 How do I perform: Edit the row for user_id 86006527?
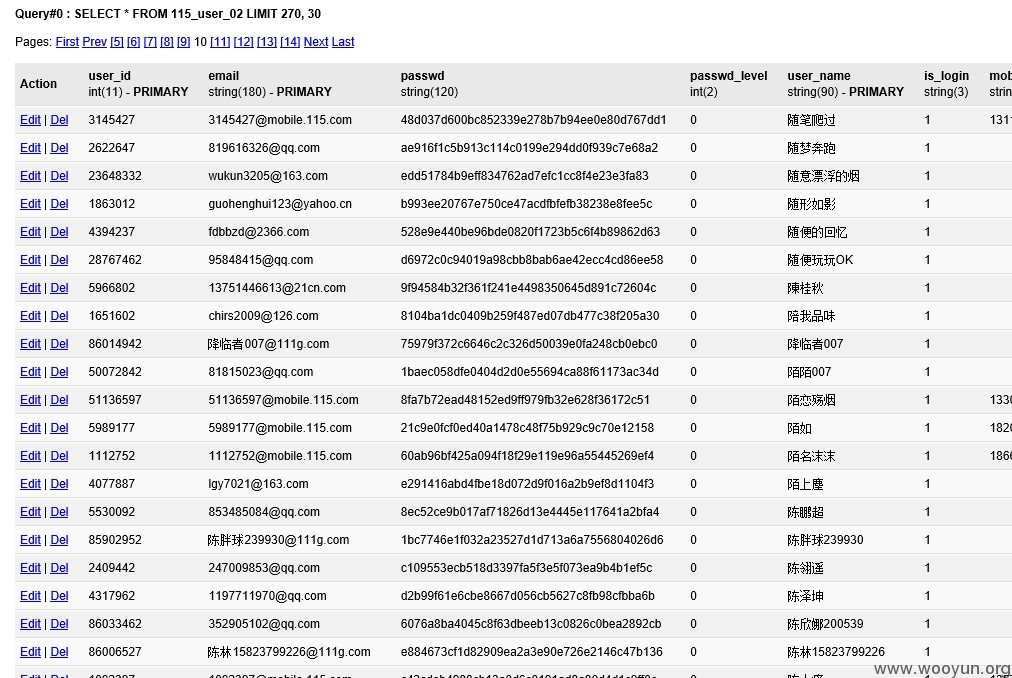click(x=30, y=652)
